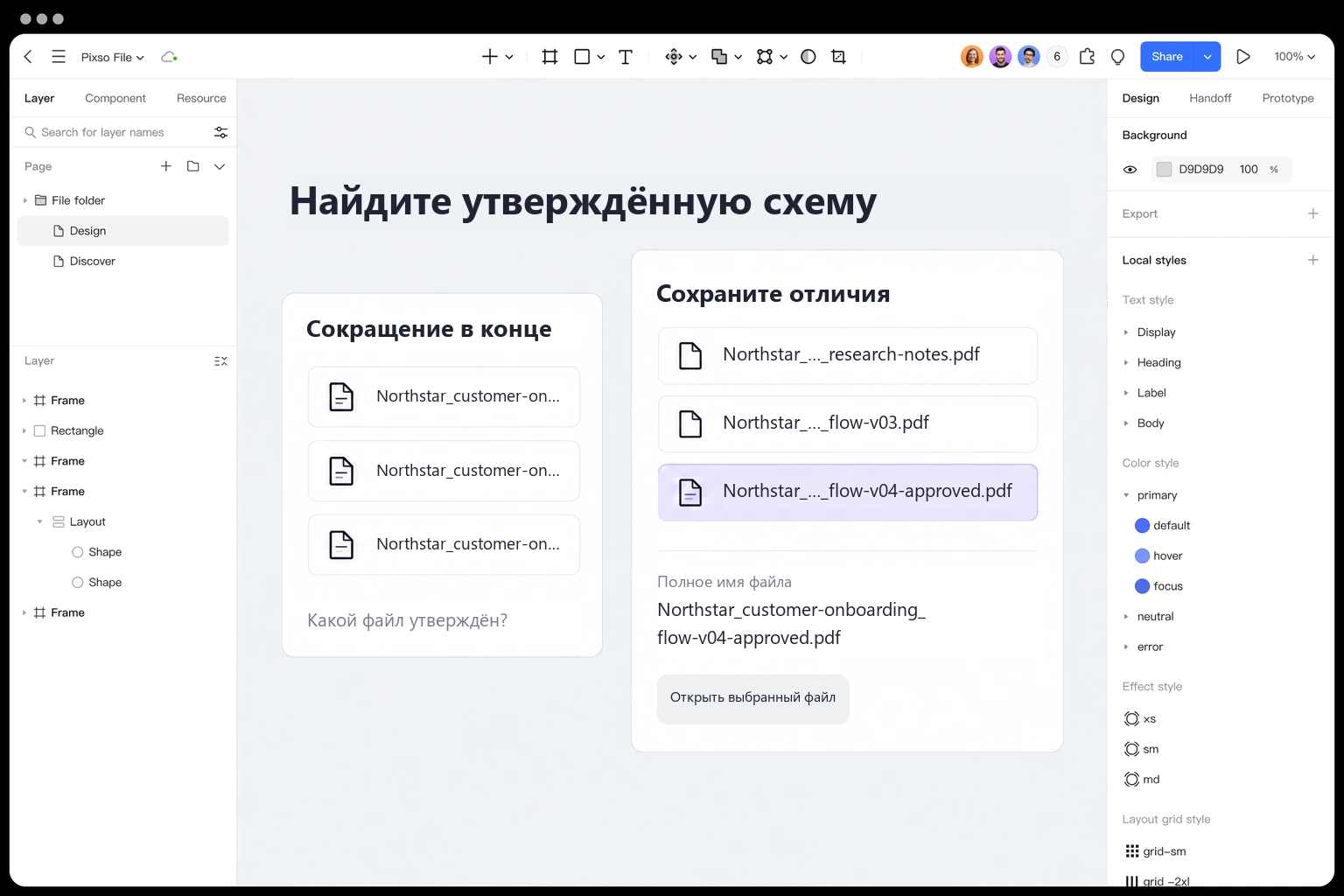Click the layer name search field
Screen dimensions: 1344x896
tap(117, 132)
